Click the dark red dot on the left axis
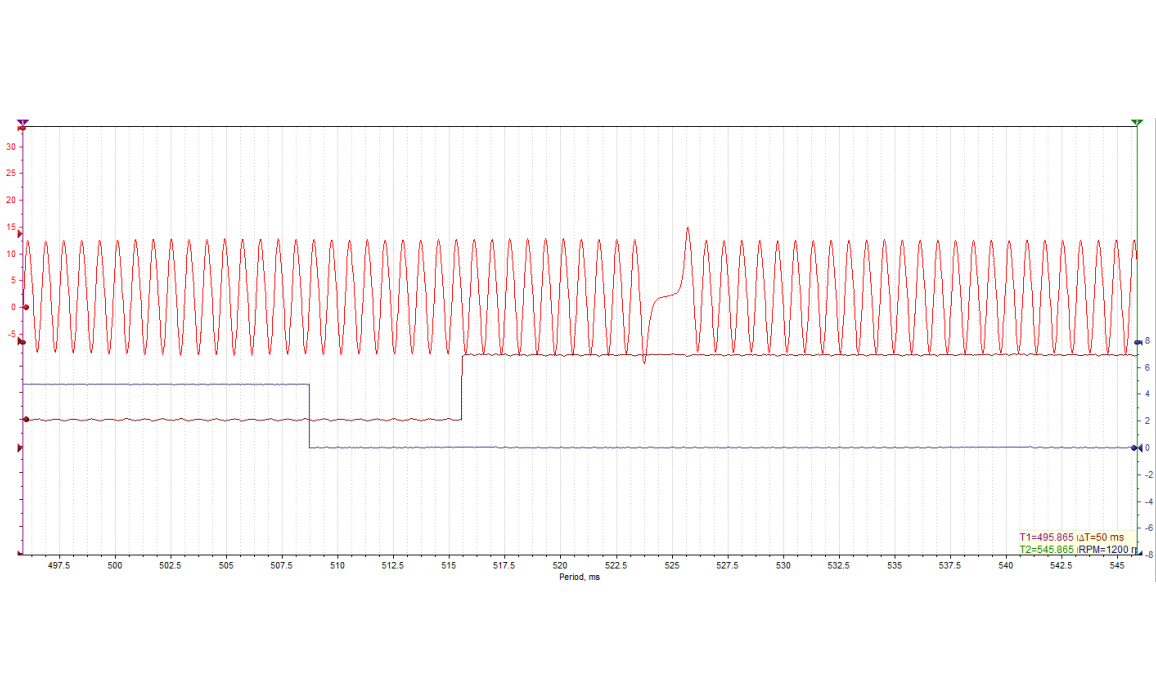This screenshot has width=1156, height=700. point(25,420)
